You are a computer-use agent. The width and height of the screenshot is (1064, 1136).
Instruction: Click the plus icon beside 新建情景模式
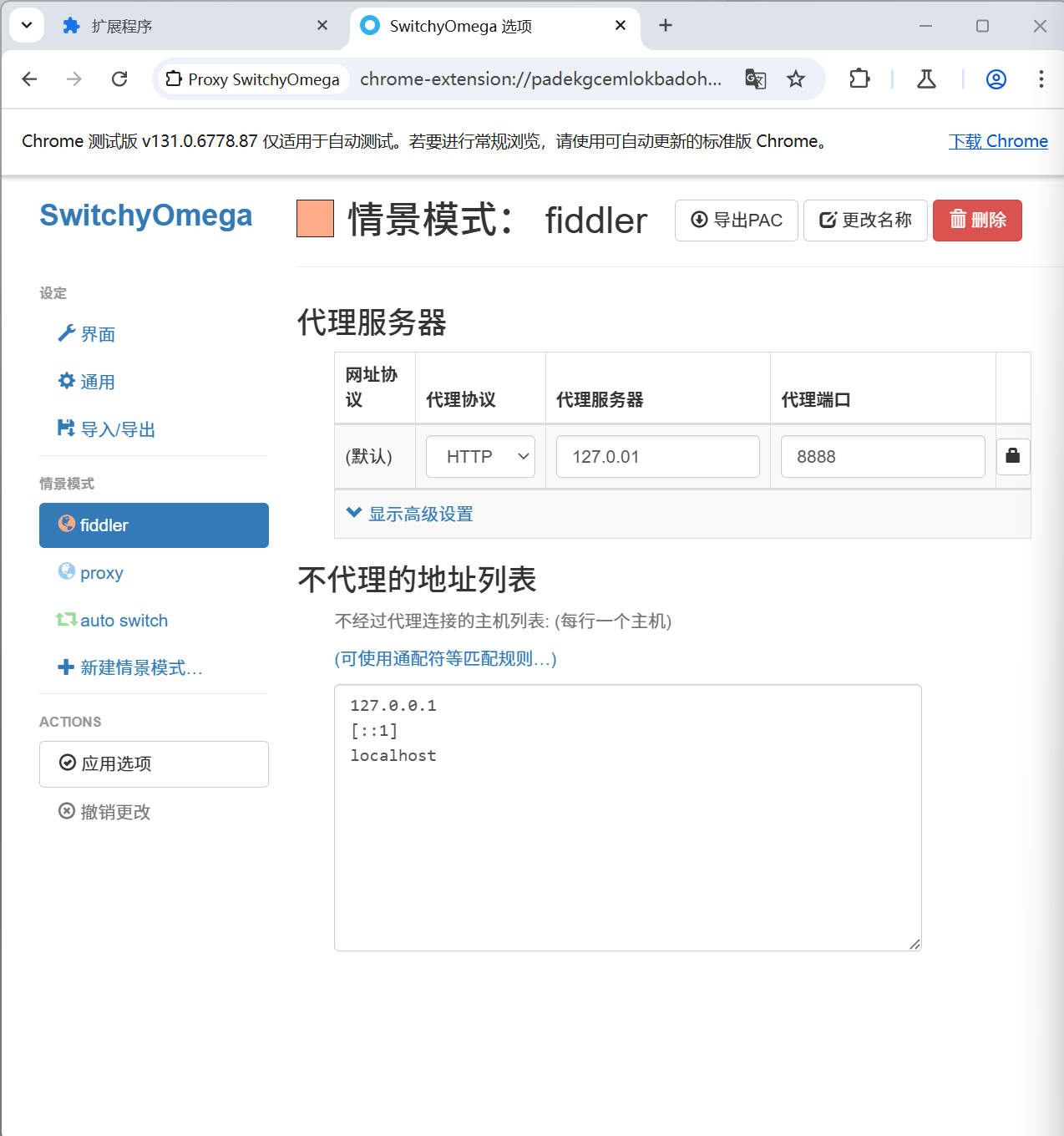(x=66, y=667)
